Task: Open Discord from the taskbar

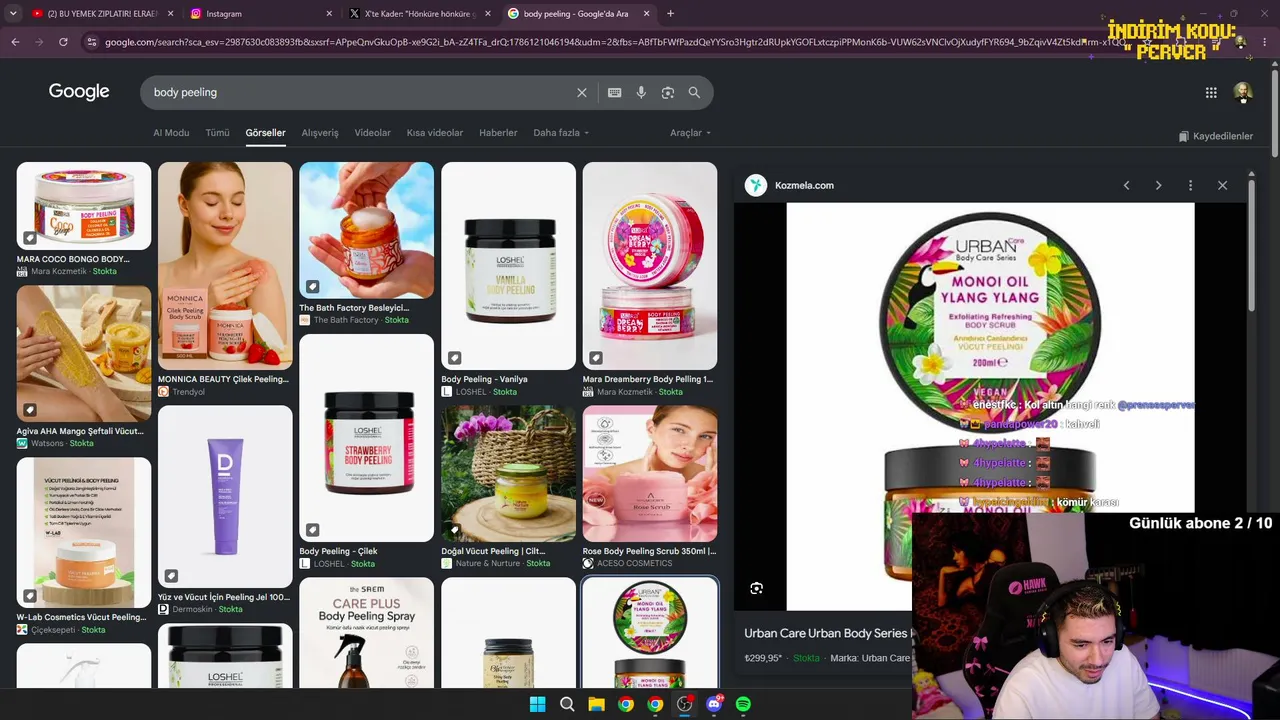Action: [714, 704]
